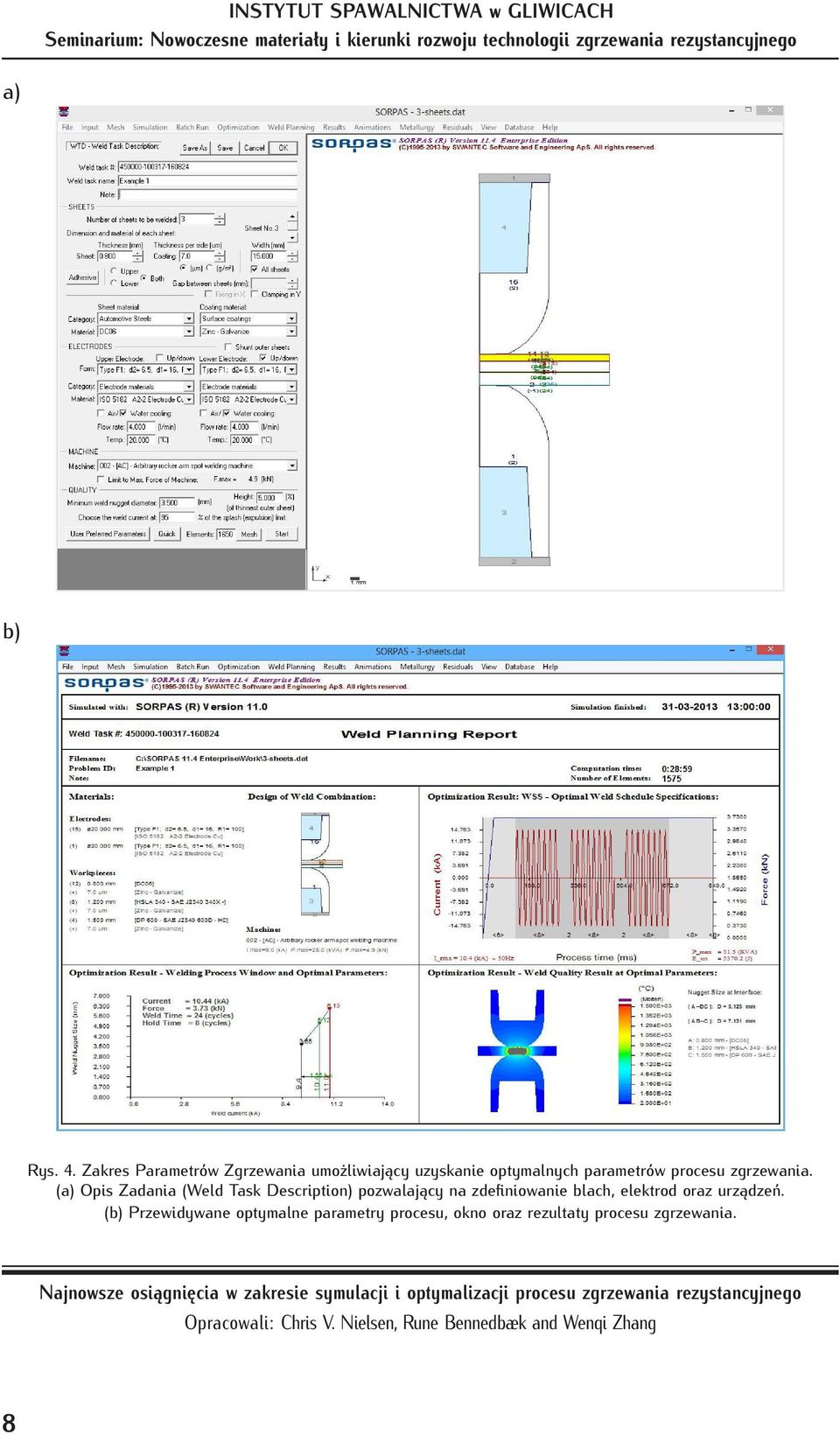This screenshot has width=840, height=1435.
Task: Click the SORPAS app icon in the lower window title bar
Action: (x=64, y=651)
